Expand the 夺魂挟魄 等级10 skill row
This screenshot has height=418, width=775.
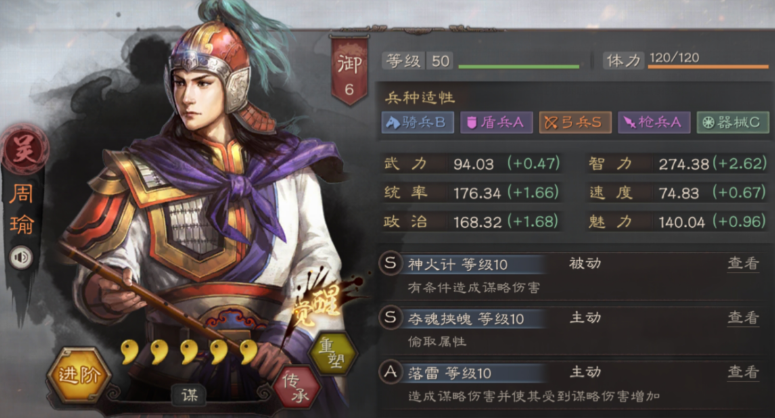pyautogui.click(x=573, y=328)
